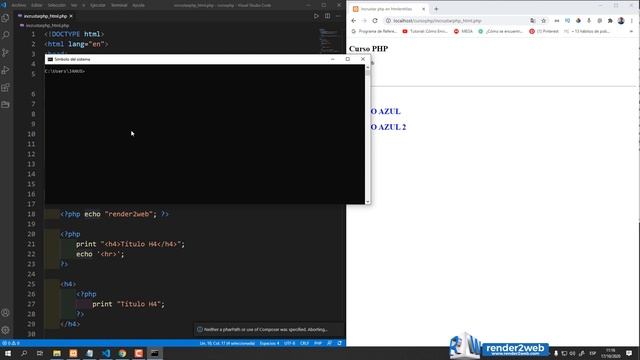Click the translate icon in Chrome address bar
The width and height of the screenshot is (640, 360).
pos(533,21)
